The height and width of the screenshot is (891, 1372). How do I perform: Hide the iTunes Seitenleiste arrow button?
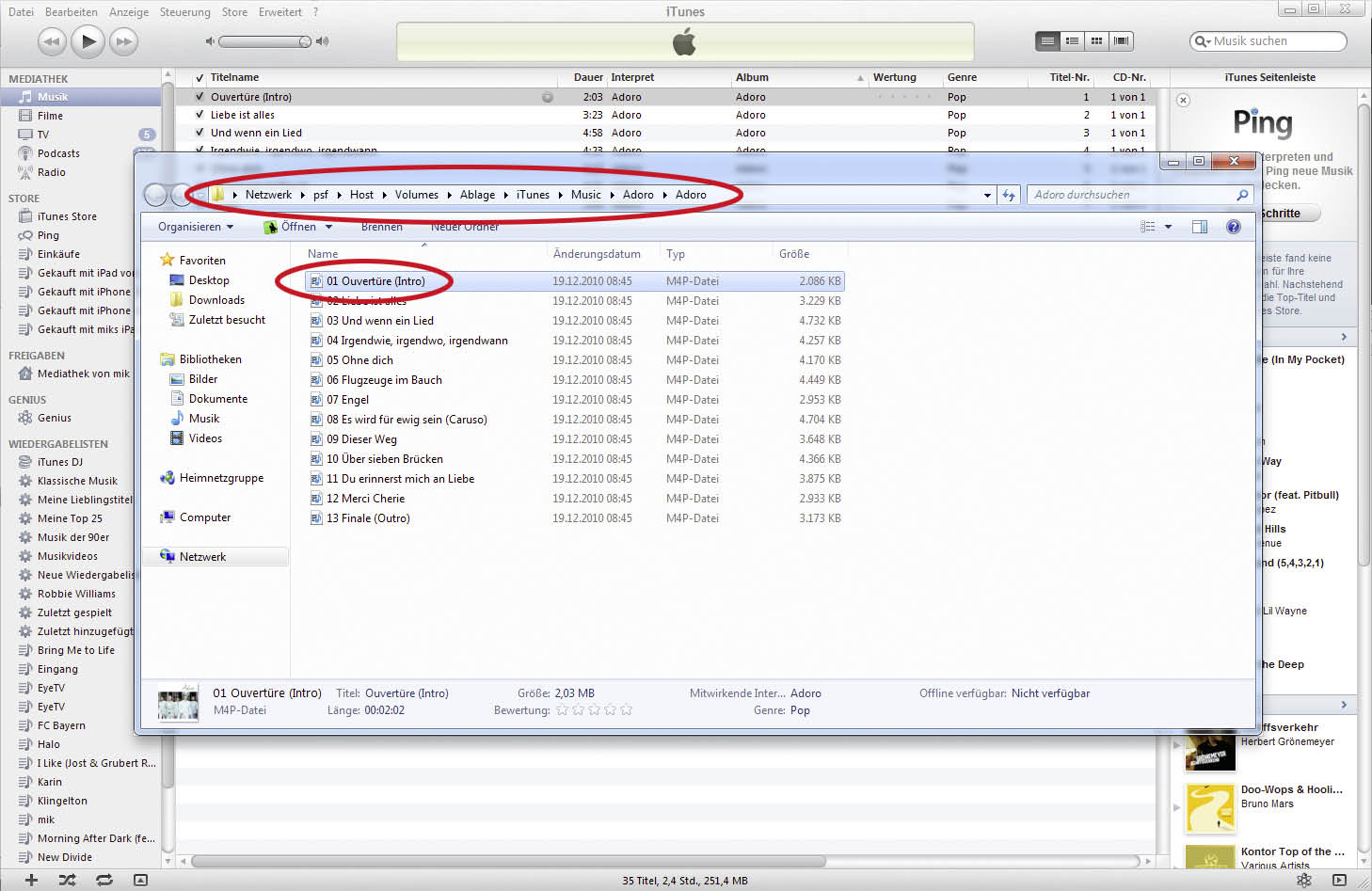pyautogui.click(x=1339, y=880)
